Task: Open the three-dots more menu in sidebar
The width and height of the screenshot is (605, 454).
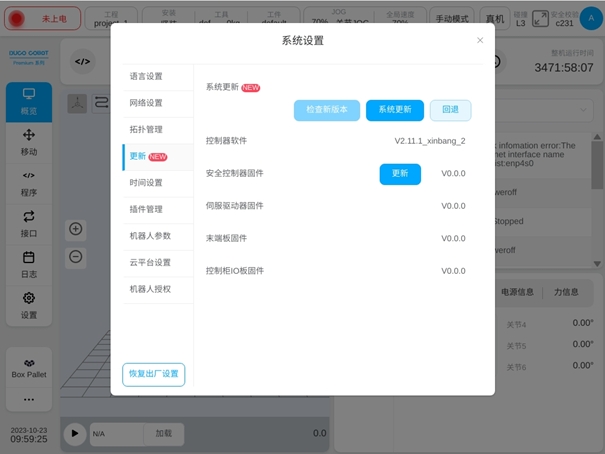Action: [29, 399]
